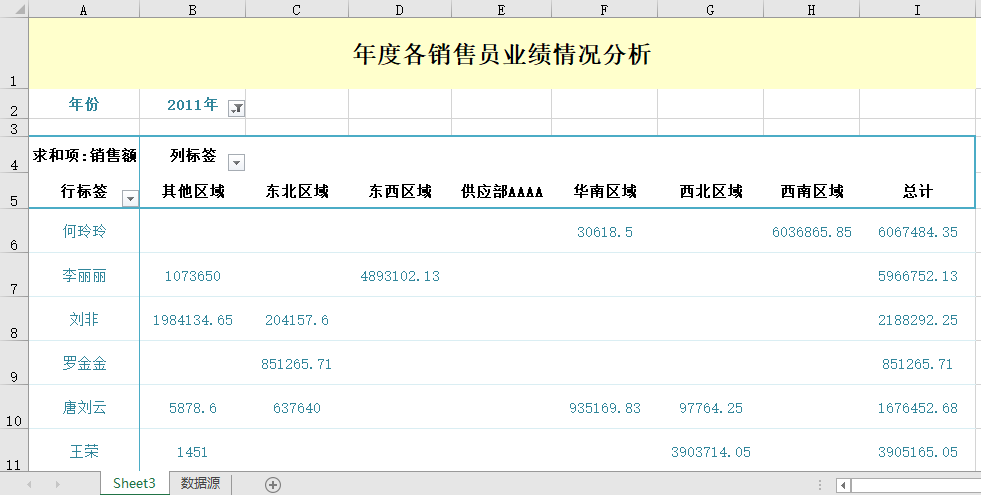Screen dimensions: 981x495
Task: Click the scrollbar left arrow button
Action: tap(844, 485)
